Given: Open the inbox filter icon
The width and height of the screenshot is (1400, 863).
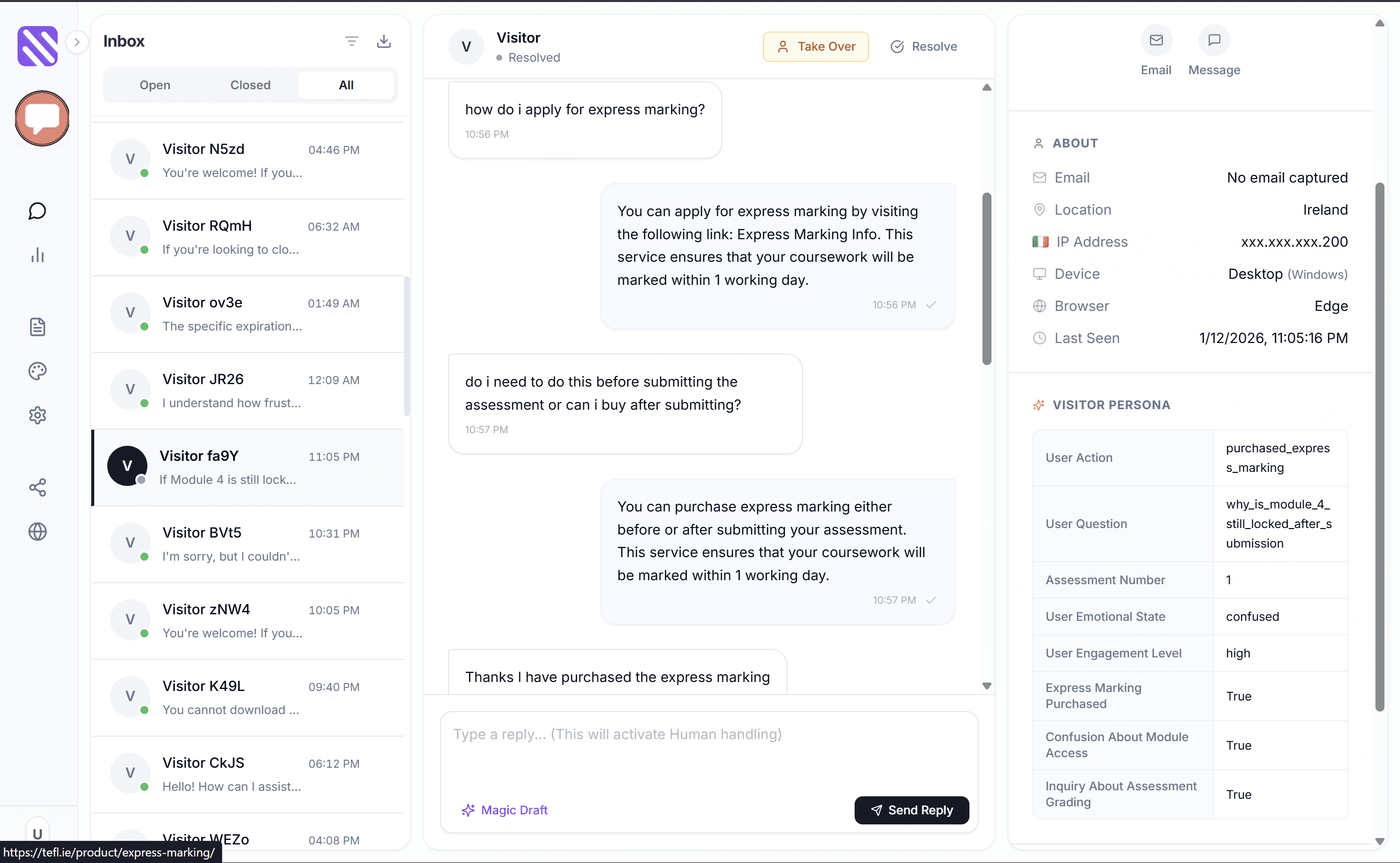Looking at the screenshot, I should click(352, 41).
